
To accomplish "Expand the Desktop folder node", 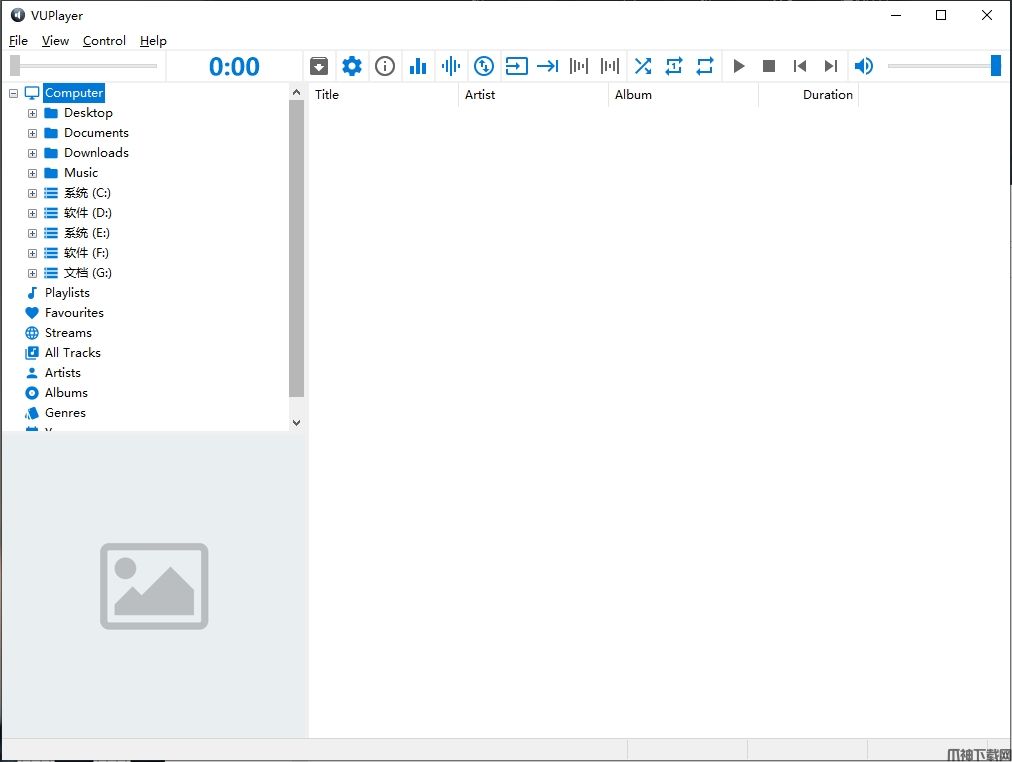I will [32, 113].
